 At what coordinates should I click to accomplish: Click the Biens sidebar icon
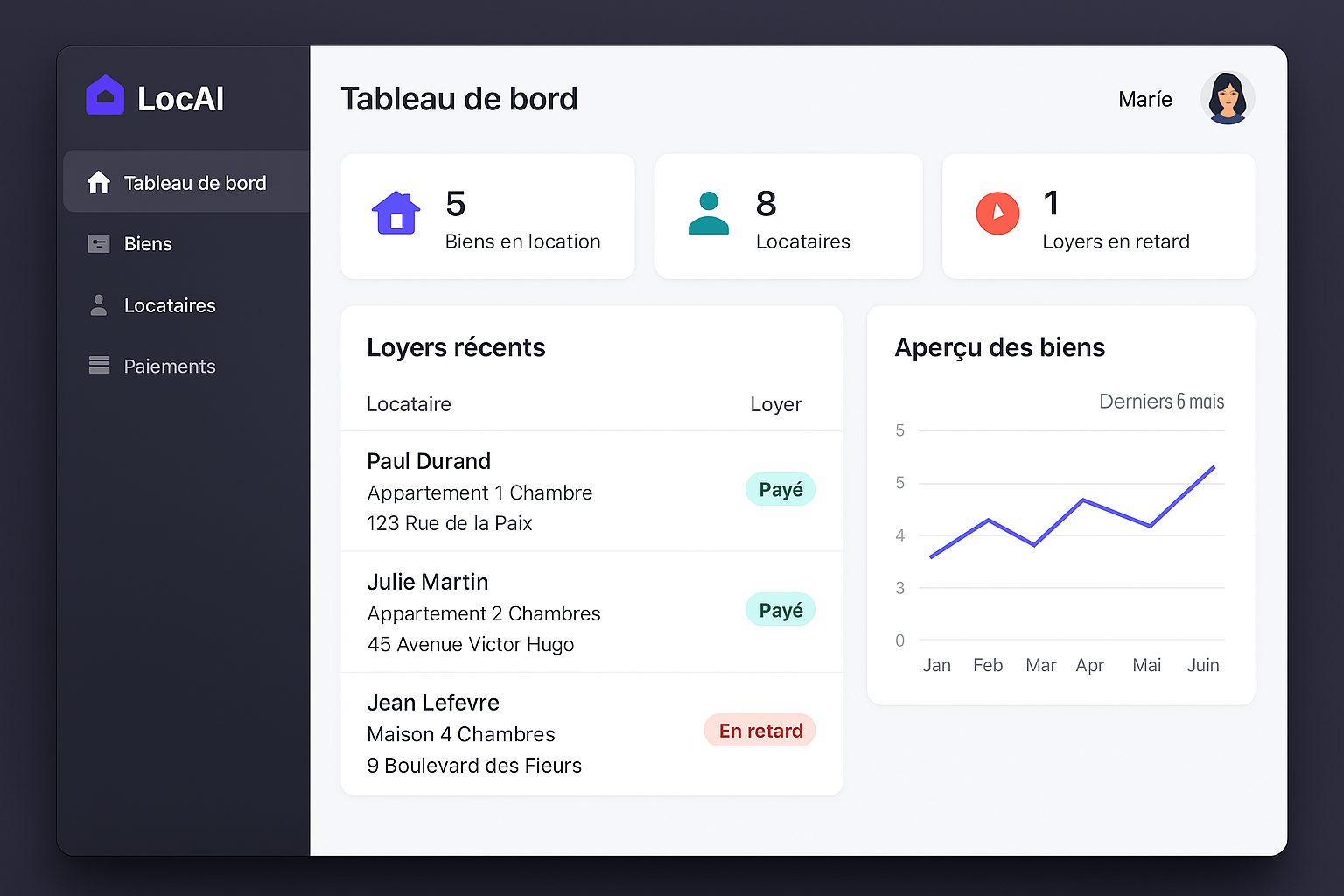pyautogui.click(x=99, y=243)
